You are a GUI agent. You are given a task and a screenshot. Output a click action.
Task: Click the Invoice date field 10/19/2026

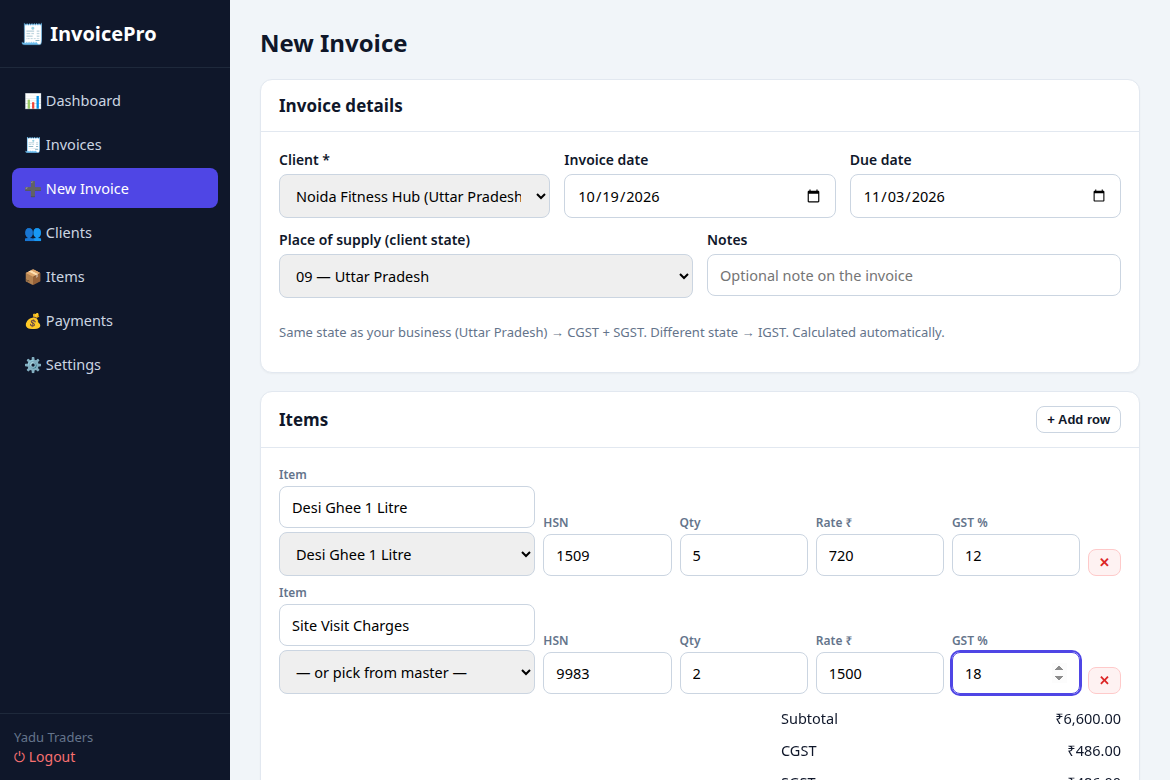click(699, 196)
